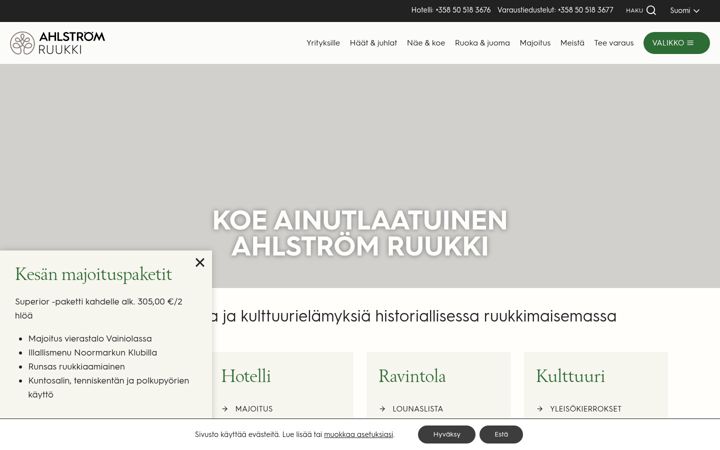The height and width of the screenshot is (450, 720).
Task: Open the Hotelli card heading
Action: 246,376
